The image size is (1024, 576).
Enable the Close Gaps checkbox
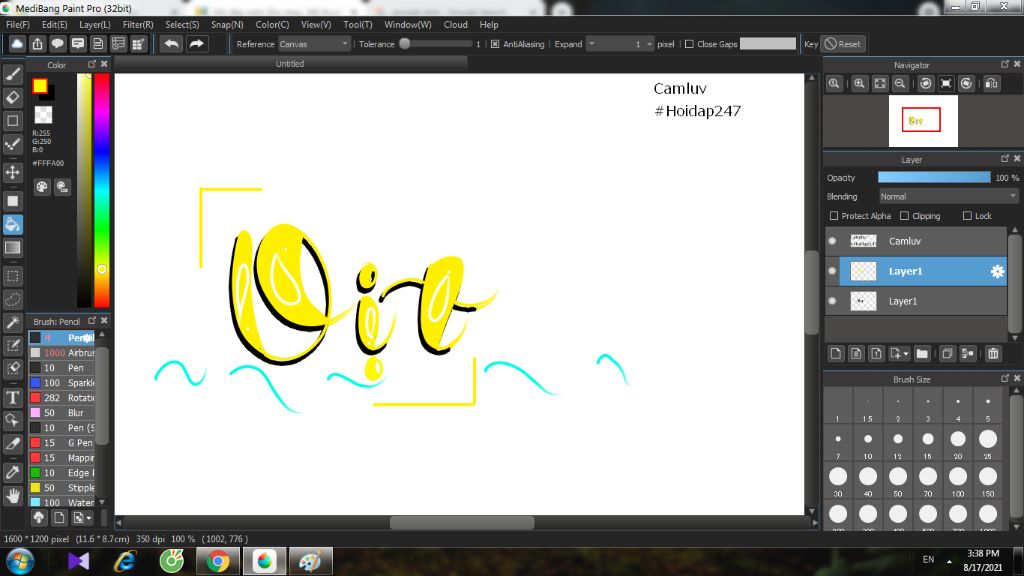tap(689, 44)
